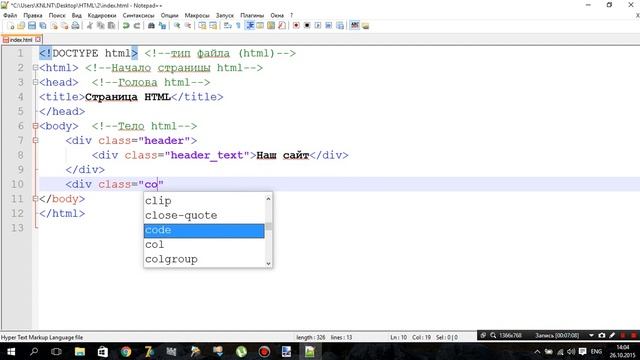The image size is (640, 360).
Task: Open the recorder overlay dropdown arrow
Action: click(591, 336)
